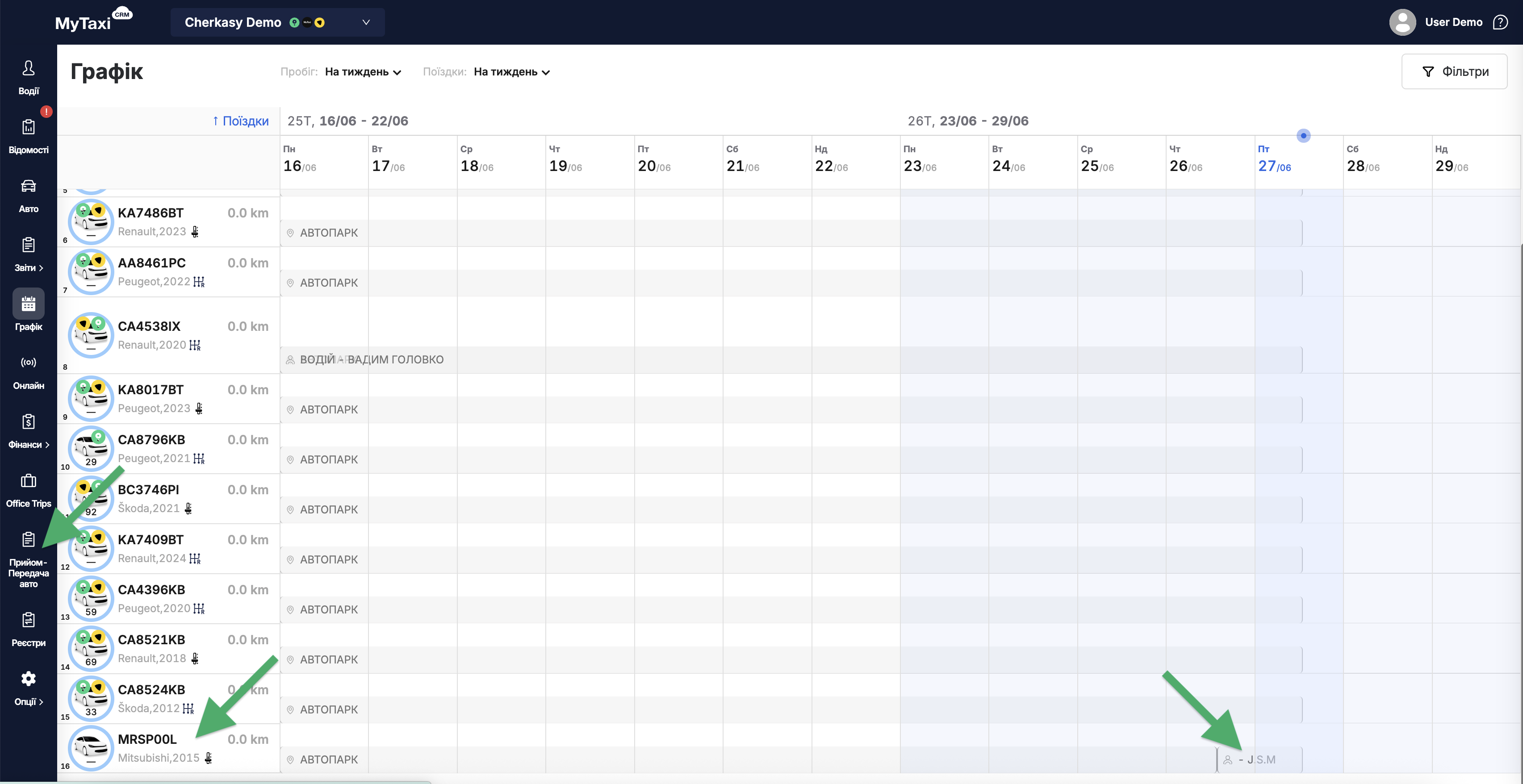Open car avatar for CA8796KB
This screenshot has height=784, width=1523.
click(91, 449)
